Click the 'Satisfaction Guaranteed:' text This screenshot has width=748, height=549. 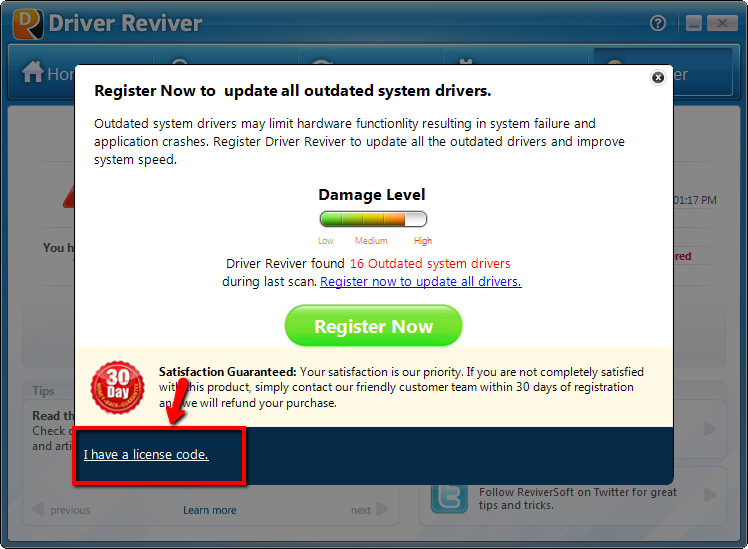pyautogui.click(x=228, y=372)
